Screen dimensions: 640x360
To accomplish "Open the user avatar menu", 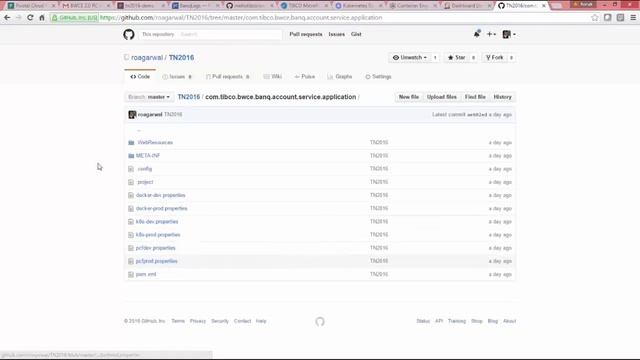I will pyautogui.click(x=509, y=34).
